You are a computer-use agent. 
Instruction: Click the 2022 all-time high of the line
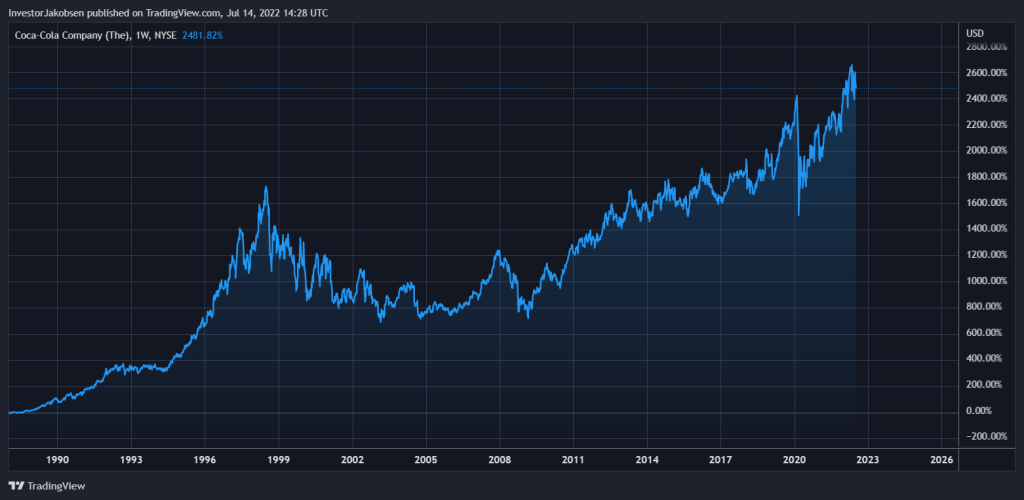[851, 65]
